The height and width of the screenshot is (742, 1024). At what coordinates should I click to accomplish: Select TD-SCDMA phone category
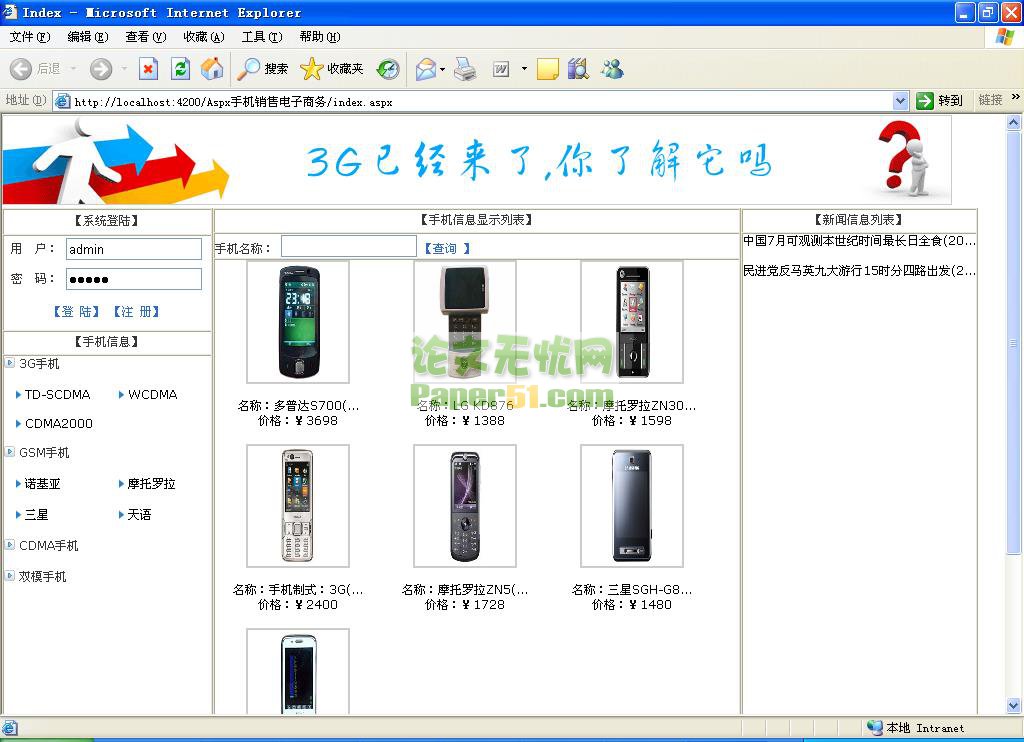[57, 395]
